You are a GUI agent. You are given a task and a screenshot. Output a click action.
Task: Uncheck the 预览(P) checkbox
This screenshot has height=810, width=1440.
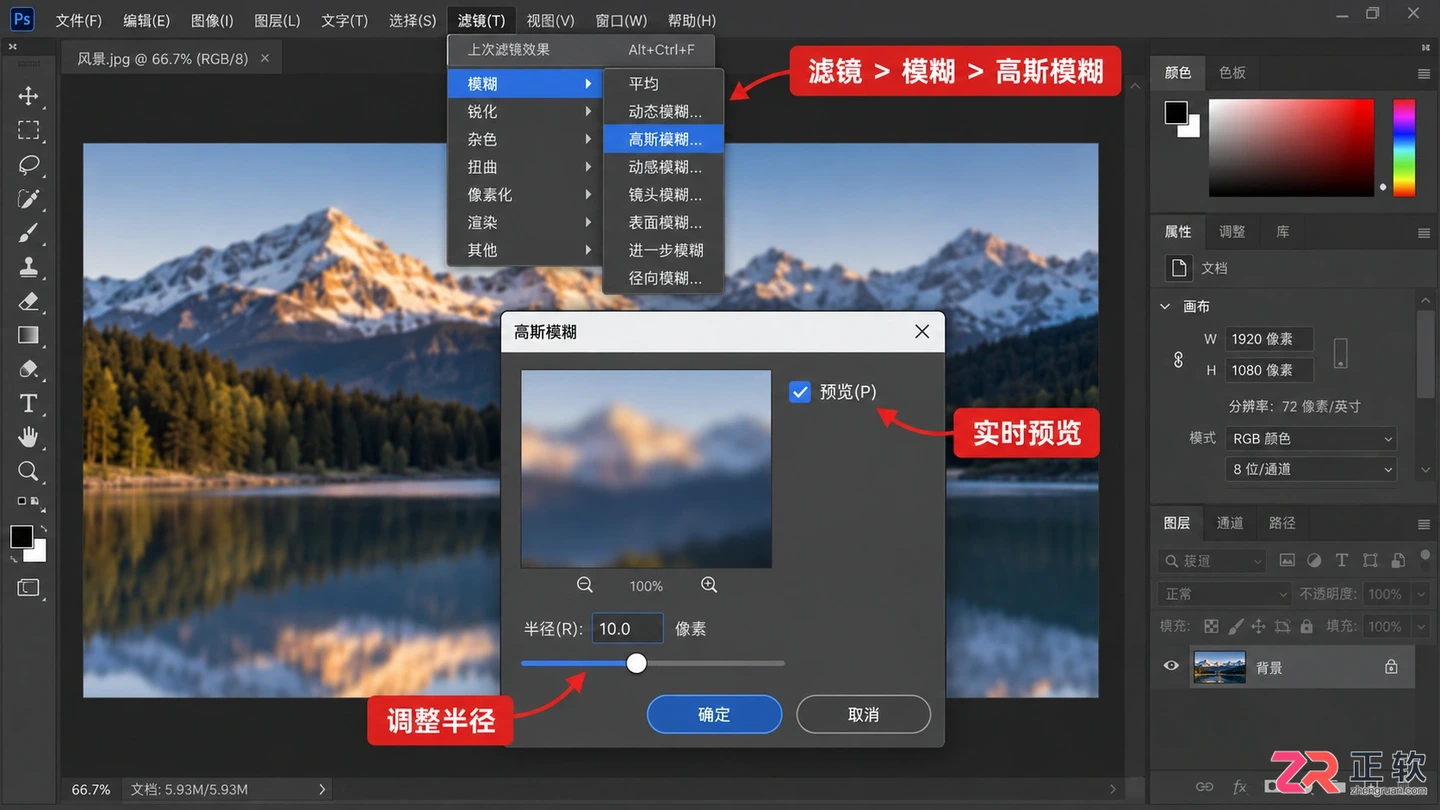[799, 392]
